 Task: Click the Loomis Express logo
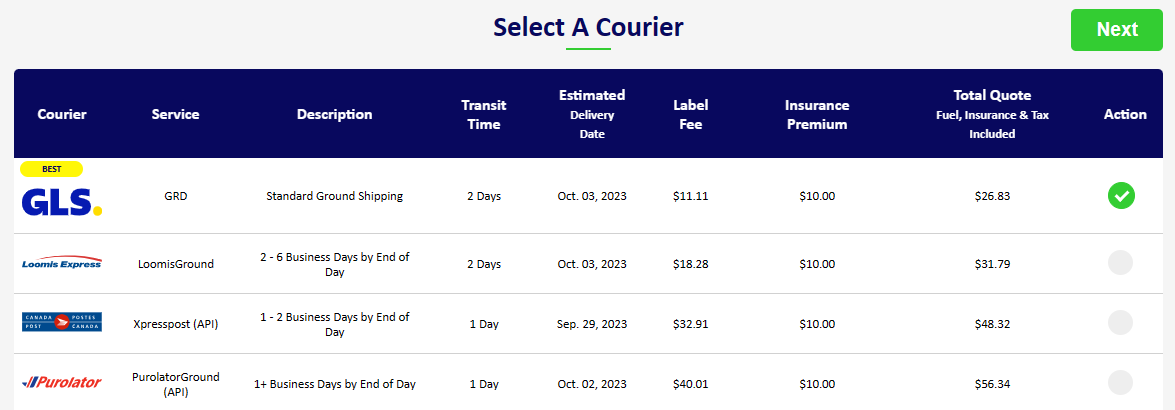click(62, 264)
